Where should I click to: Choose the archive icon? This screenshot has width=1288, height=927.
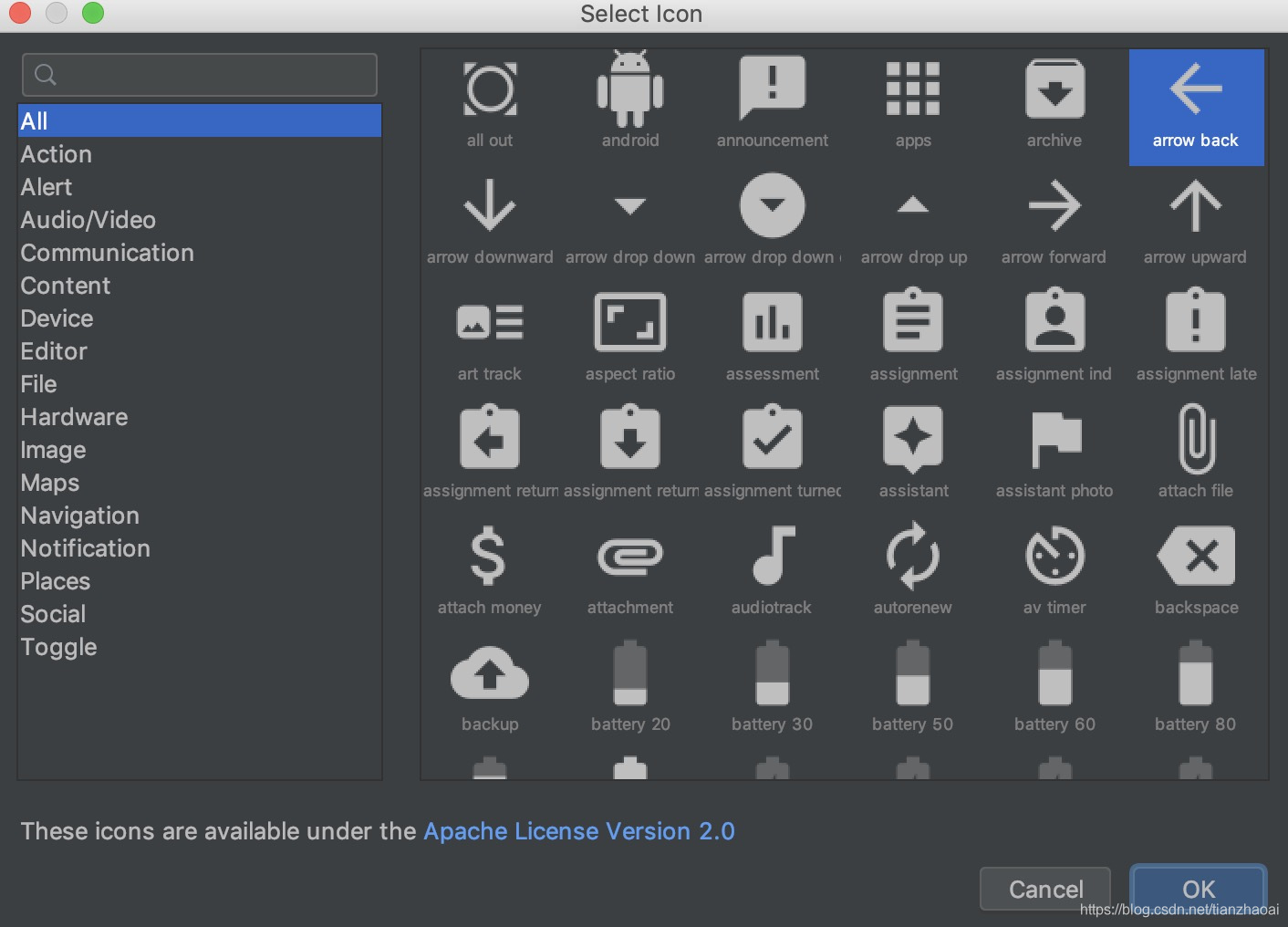(1054, 89)
